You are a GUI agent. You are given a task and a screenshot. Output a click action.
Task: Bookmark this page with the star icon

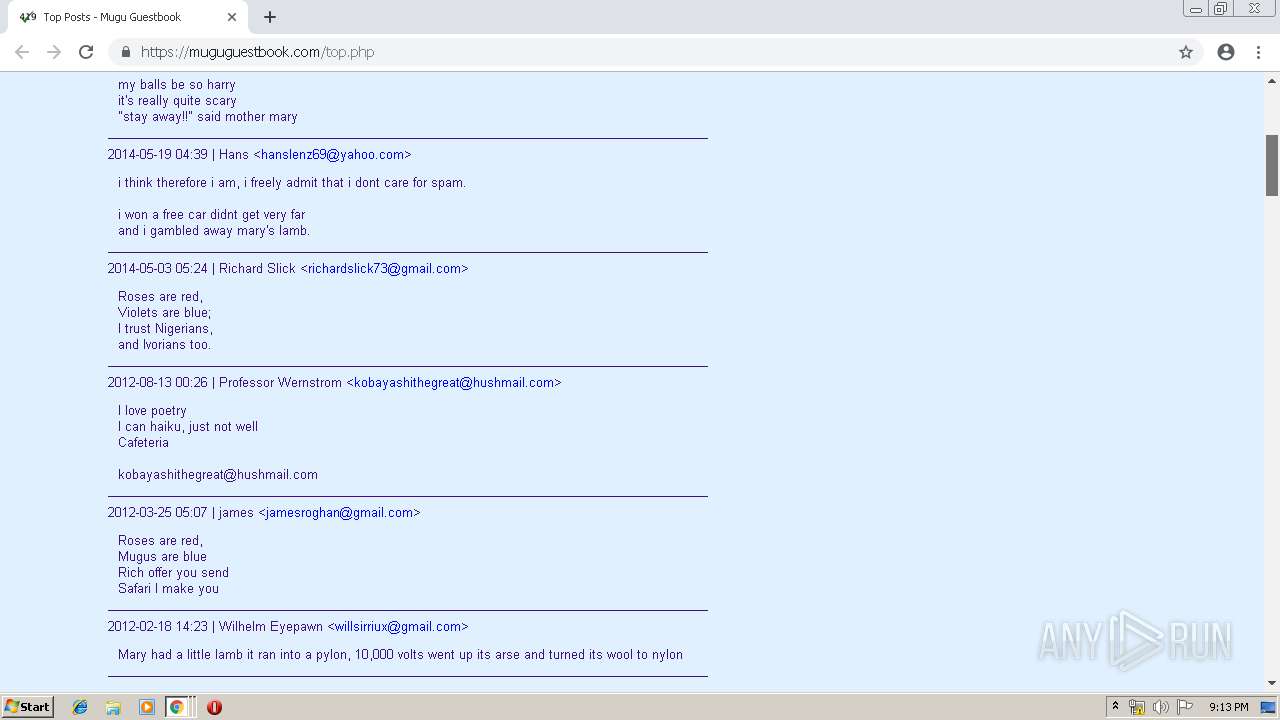[x=1186, y=52]
